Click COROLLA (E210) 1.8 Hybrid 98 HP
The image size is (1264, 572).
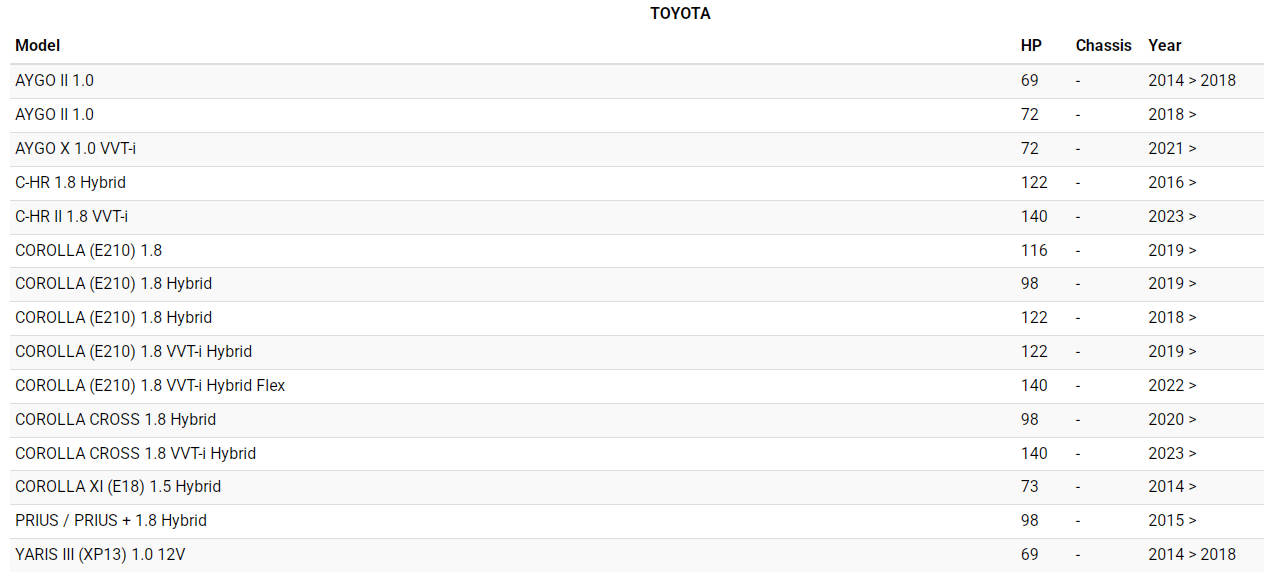tap(637, 284)
